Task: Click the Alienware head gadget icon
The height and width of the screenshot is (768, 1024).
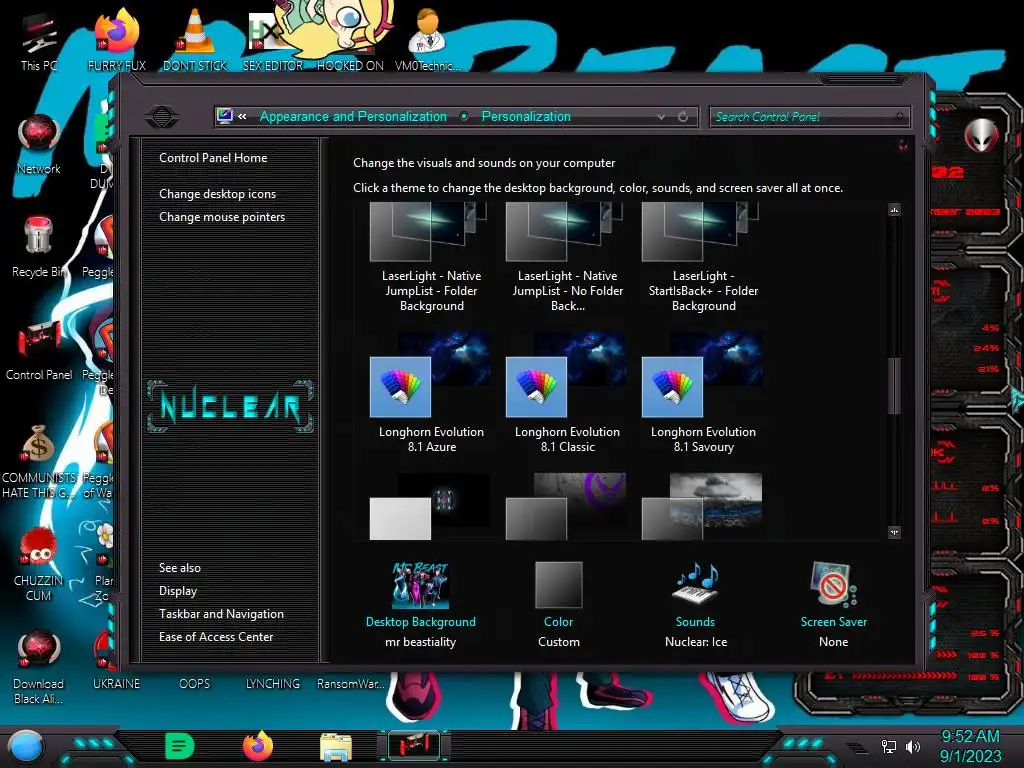Action: tap(981, 136)
